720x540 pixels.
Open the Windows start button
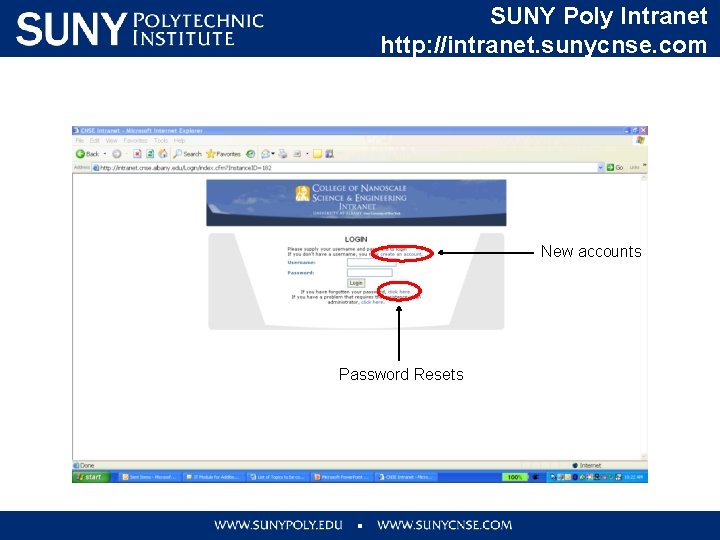(91, 477)
